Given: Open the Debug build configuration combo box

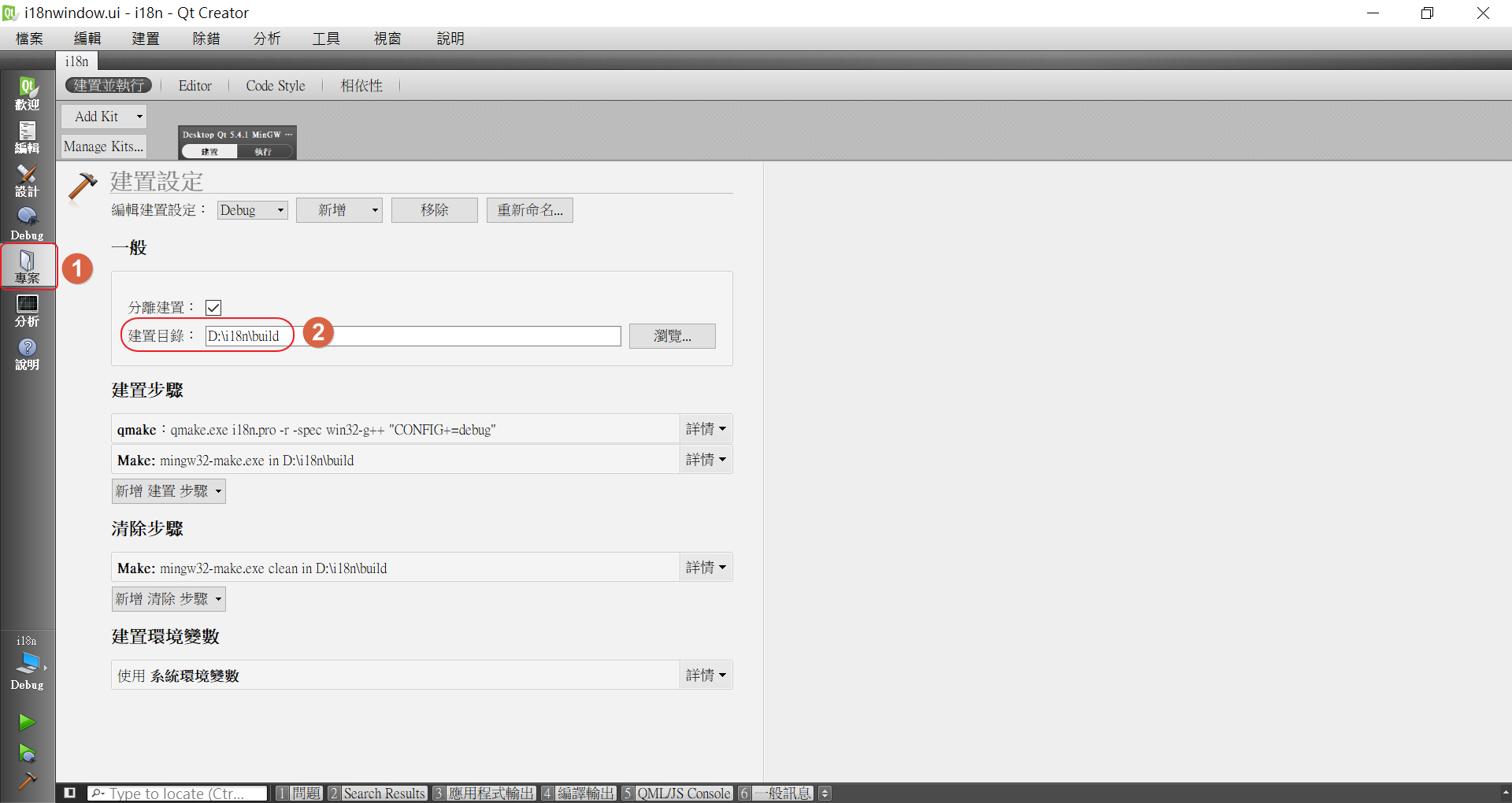Looking at the screenshot, I should pos(252,210).
